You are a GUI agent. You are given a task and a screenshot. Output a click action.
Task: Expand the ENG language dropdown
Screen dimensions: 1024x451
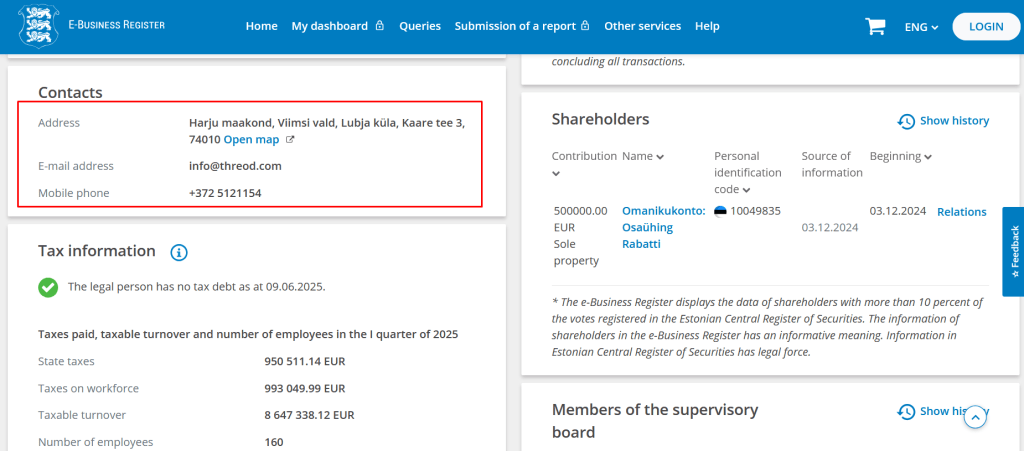tap(921, 27)
